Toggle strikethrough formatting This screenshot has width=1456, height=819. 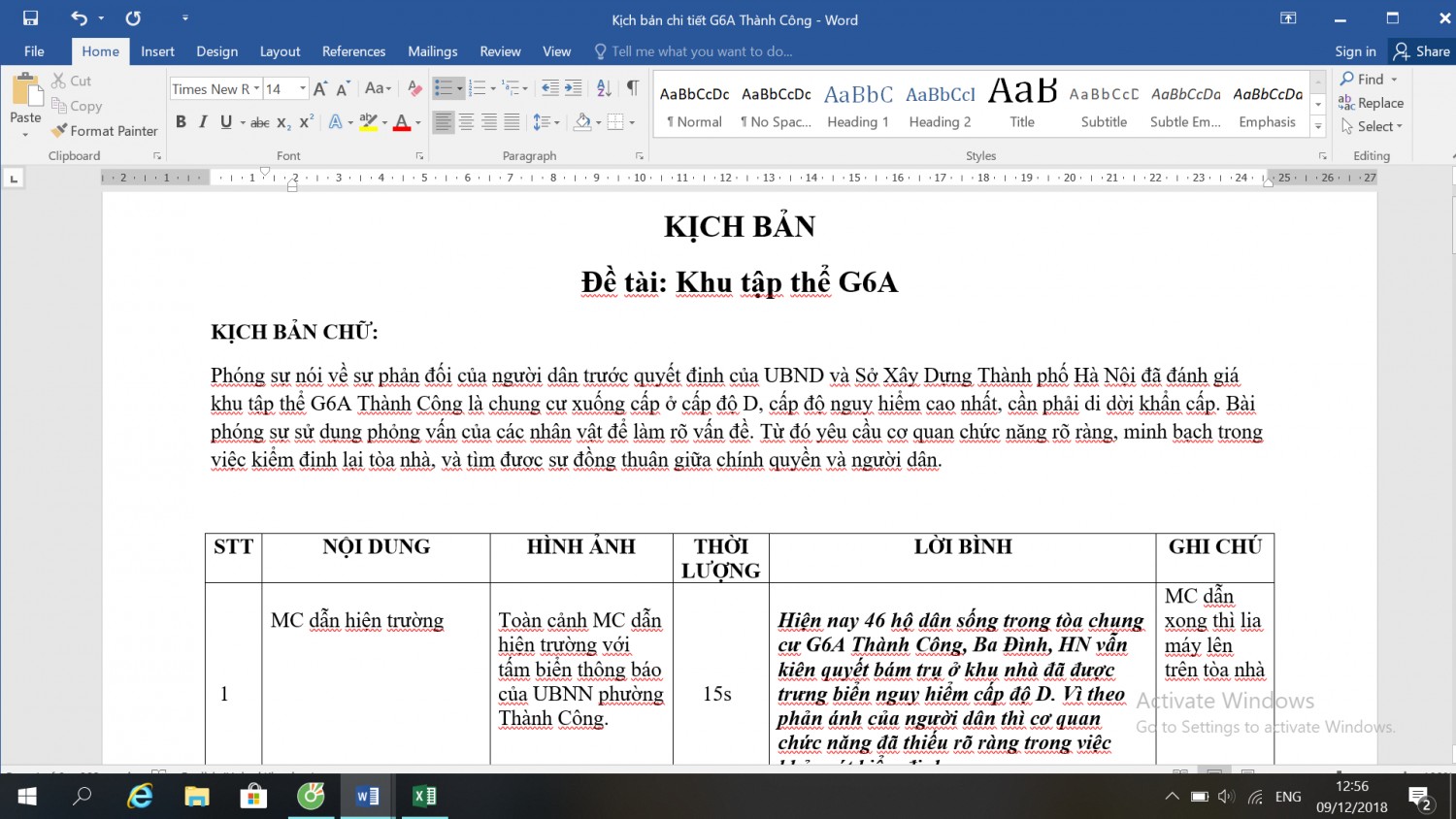[x=260, y=122]
